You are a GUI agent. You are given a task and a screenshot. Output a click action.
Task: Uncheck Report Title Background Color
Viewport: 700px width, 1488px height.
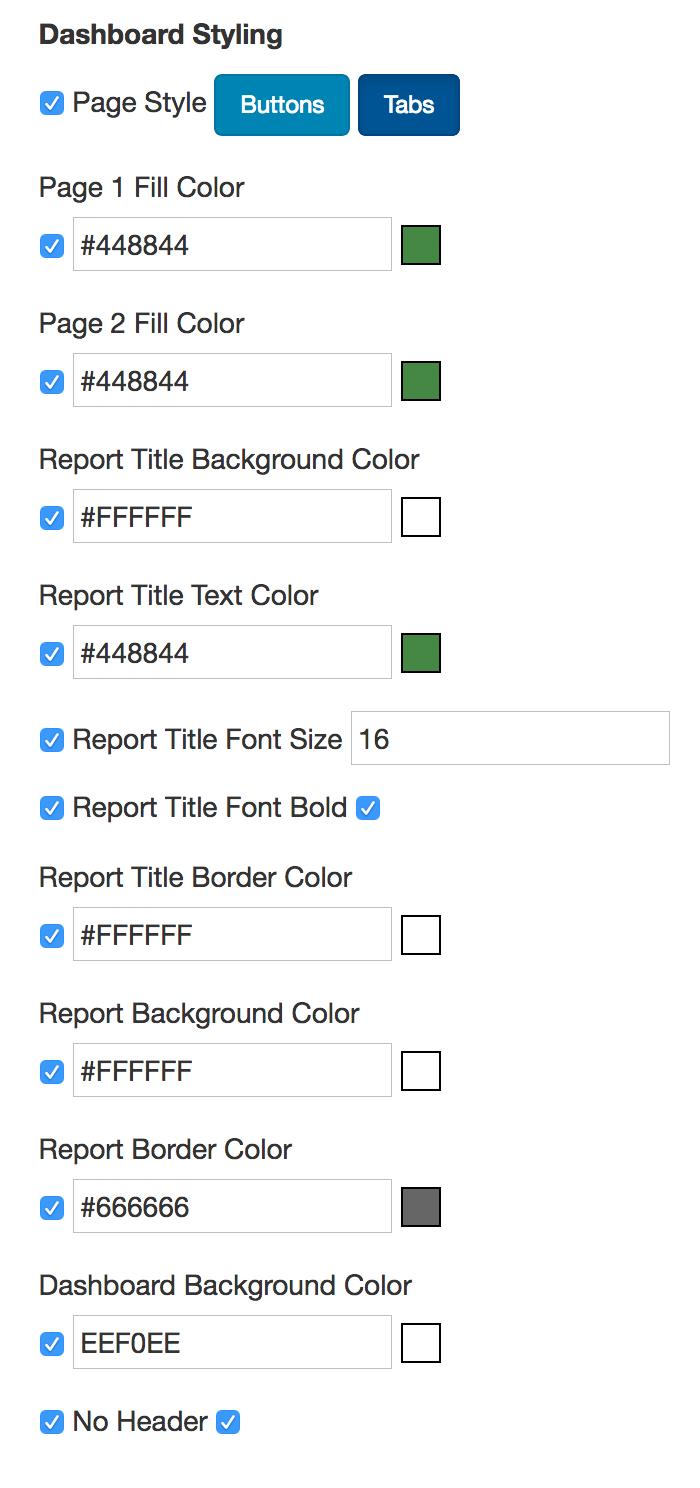tap(51, 517)
